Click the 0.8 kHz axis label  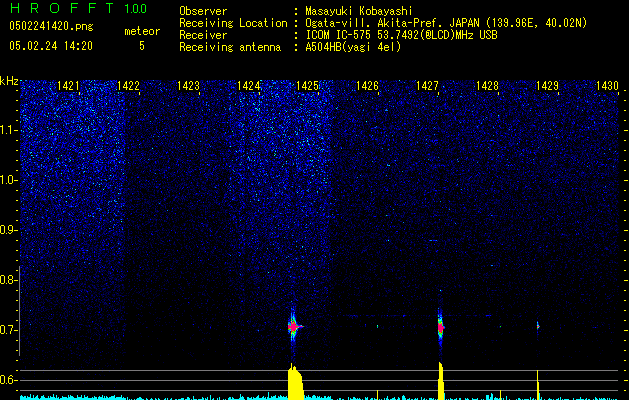click(x=9, y=280)
